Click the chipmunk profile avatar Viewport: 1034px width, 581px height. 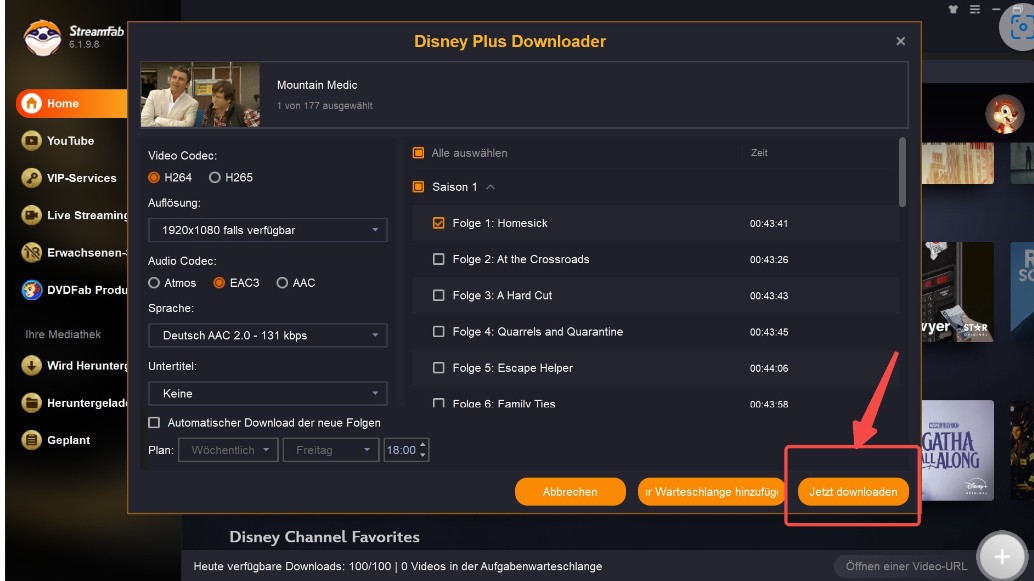(1004, 113)
